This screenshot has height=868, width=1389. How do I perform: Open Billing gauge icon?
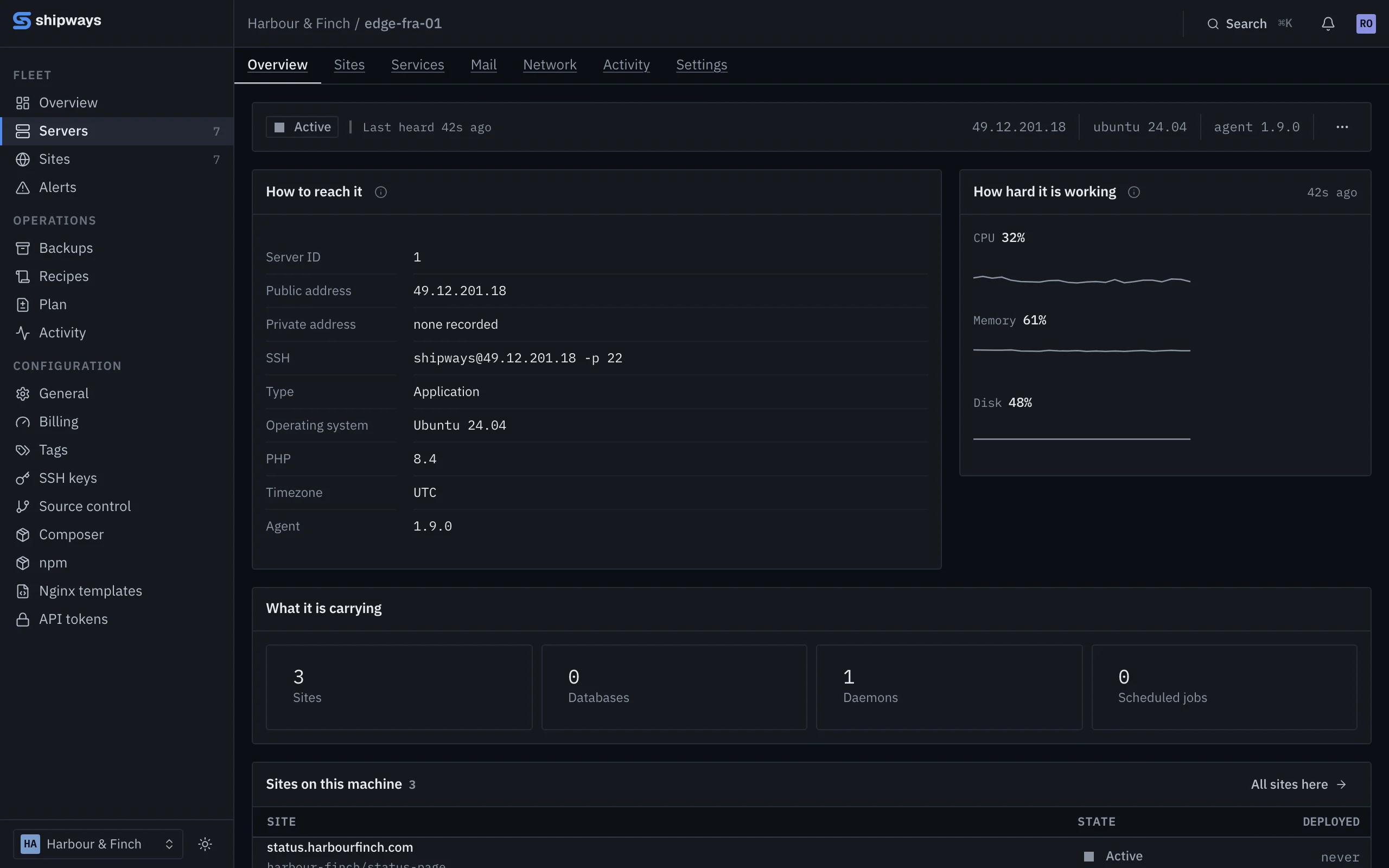[23, 422]
